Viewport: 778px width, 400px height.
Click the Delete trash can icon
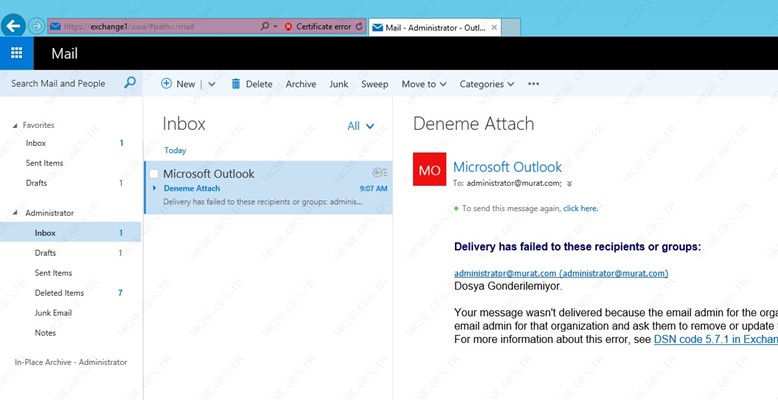(236, 84)
